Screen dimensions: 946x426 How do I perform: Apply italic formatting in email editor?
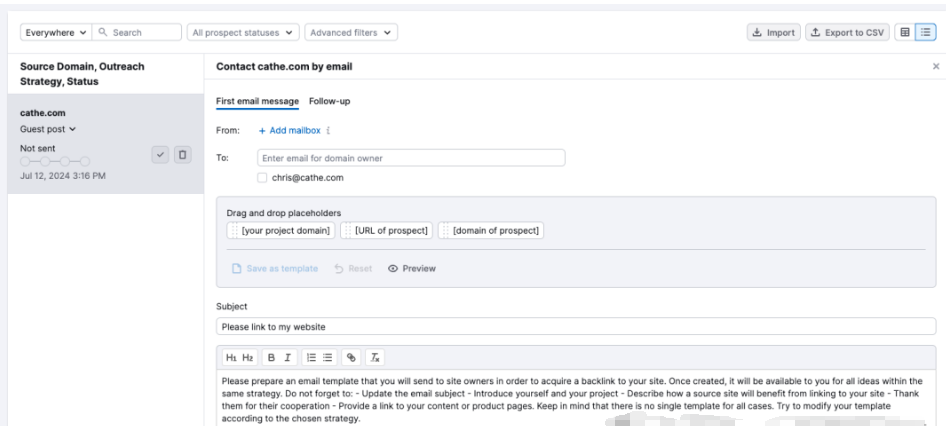286,357
